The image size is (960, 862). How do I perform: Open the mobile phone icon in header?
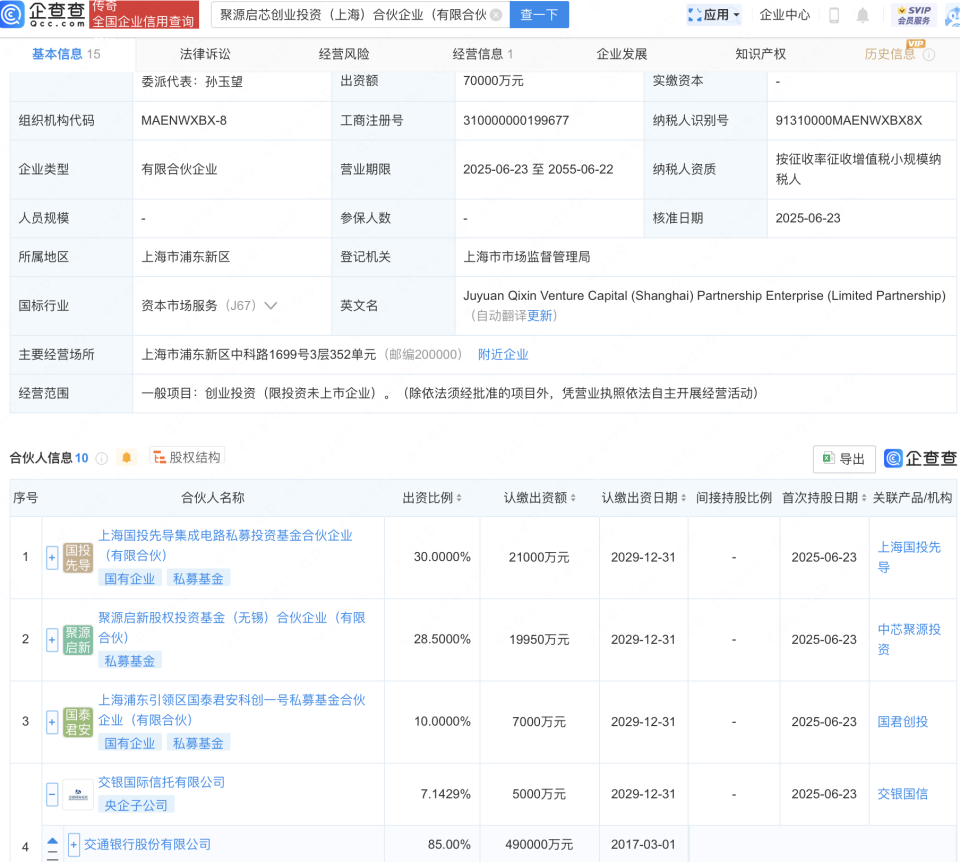pos(834,15)
